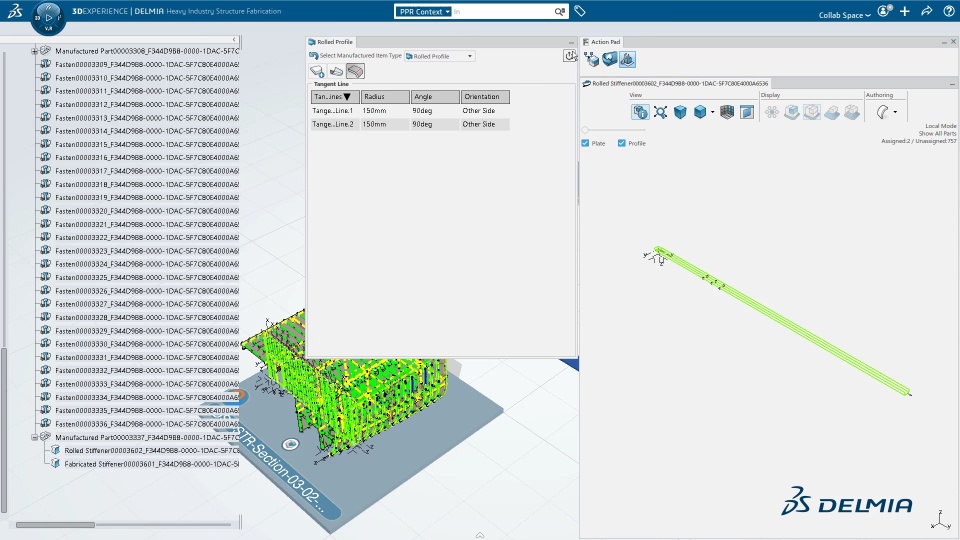Click the Authoring curved profile icon

pos(882,112)
